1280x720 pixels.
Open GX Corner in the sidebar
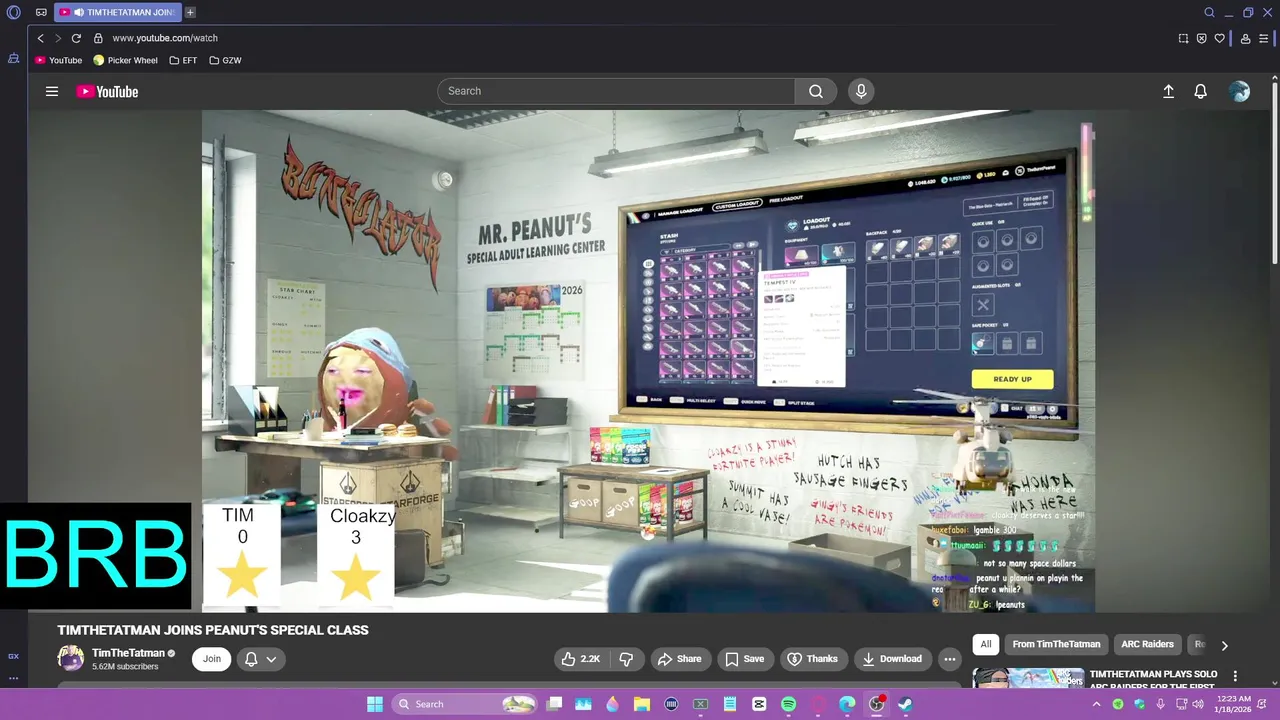point(13,656)
